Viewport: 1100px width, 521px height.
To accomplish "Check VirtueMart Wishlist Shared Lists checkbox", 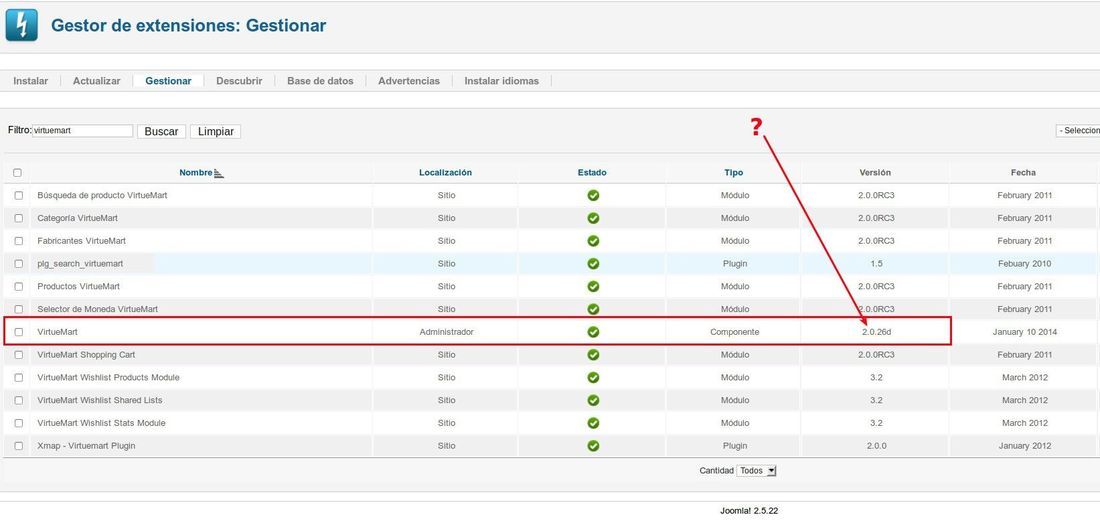I will [x=19, y=400].
